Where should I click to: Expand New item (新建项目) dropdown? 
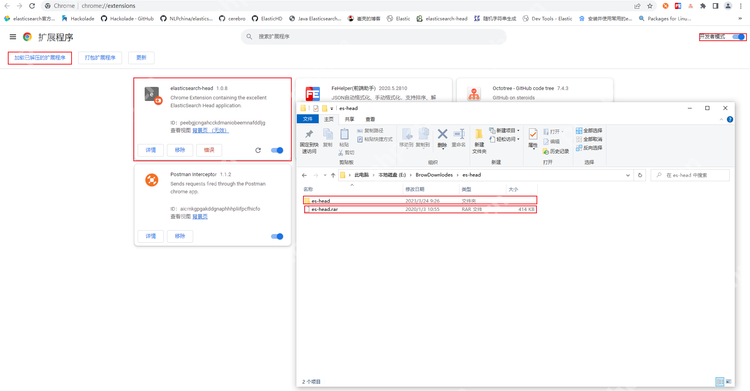click(x=518, y=131)
